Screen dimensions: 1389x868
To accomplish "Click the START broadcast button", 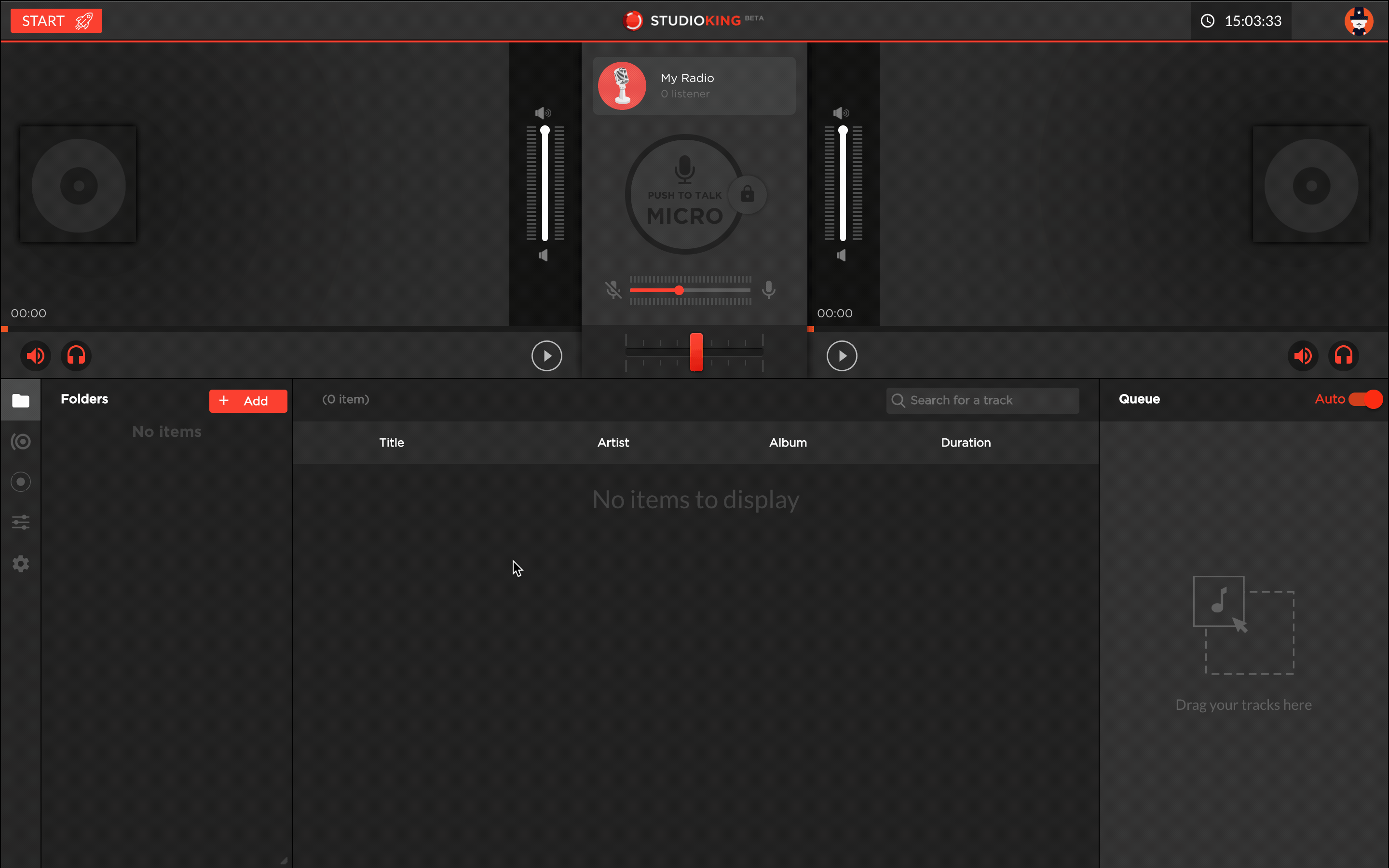I will pos(56,21).
